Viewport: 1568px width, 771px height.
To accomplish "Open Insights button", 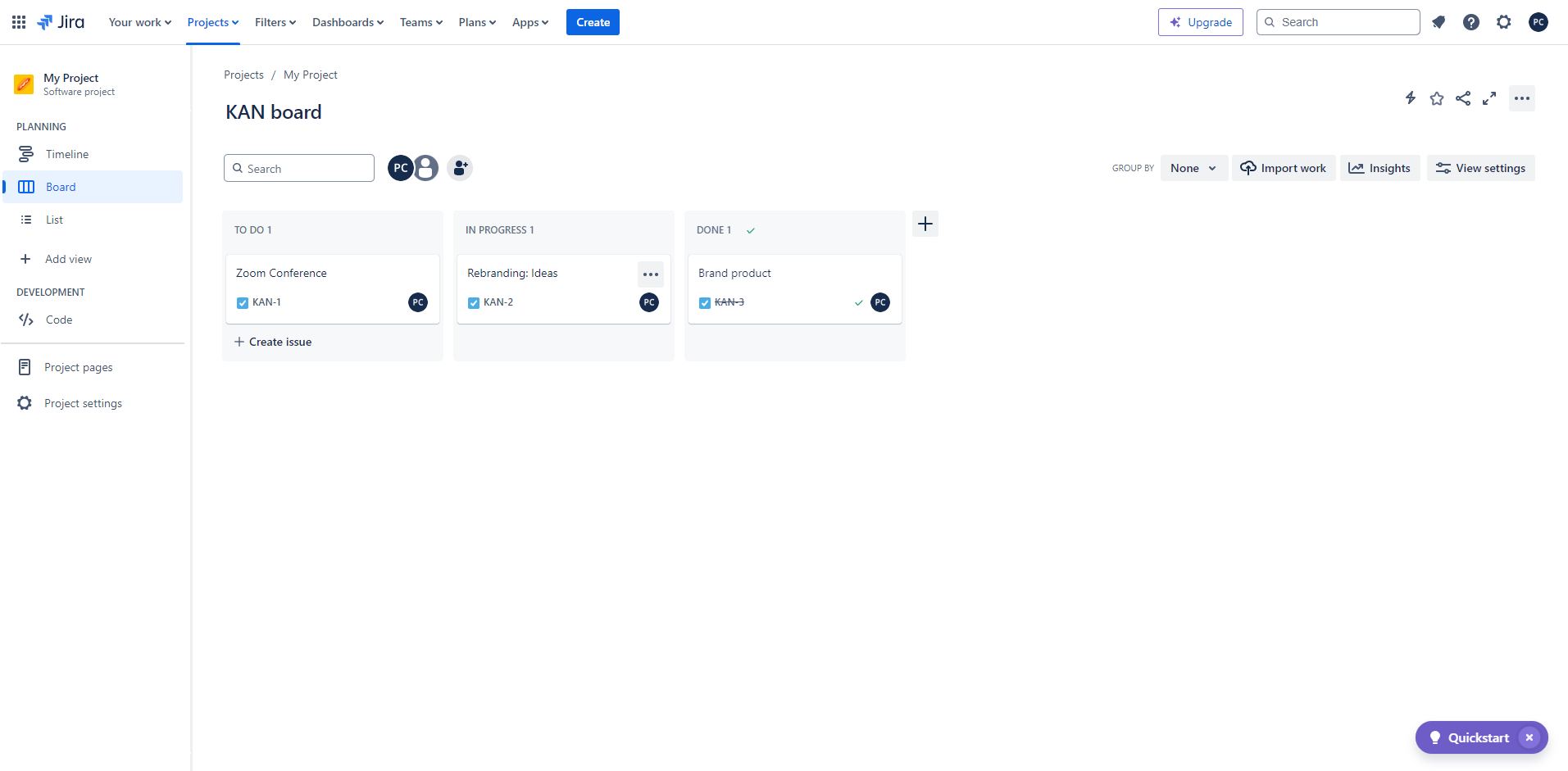I will pos(1380,168).
